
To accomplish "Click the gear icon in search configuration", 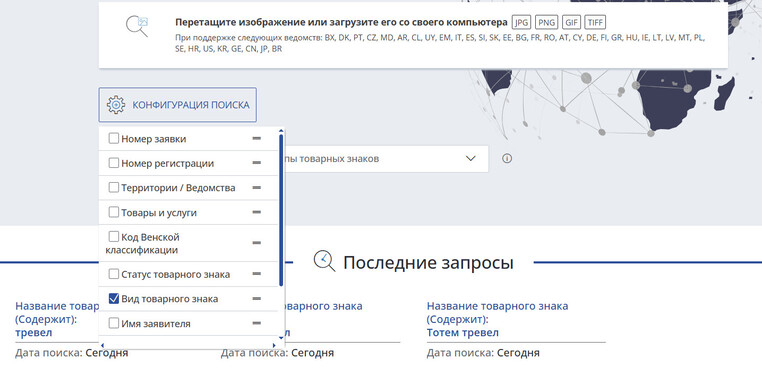I will pos(116,104).
